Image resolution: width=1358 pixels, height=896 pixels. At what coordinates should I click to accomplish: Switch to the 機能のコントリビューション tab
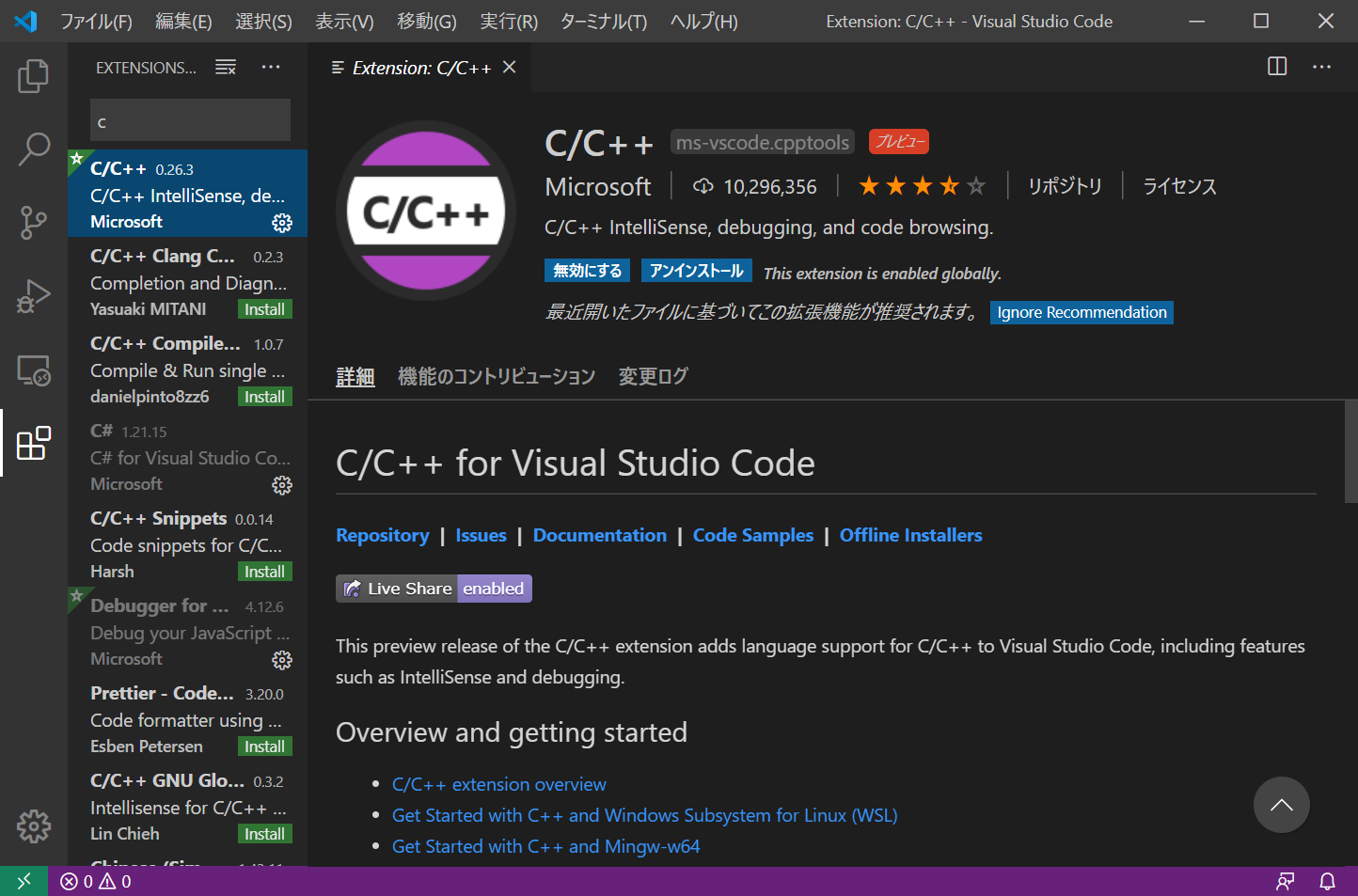point(497,377)
